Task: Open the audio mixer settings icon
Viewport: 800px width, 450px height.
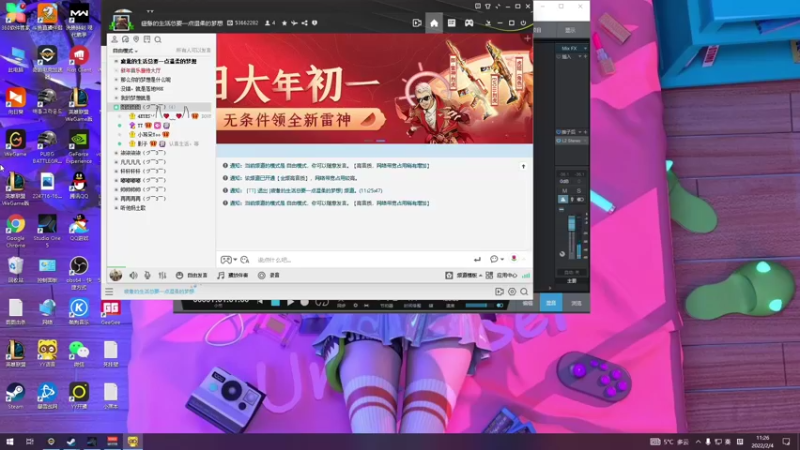Action: coord(162,276)
